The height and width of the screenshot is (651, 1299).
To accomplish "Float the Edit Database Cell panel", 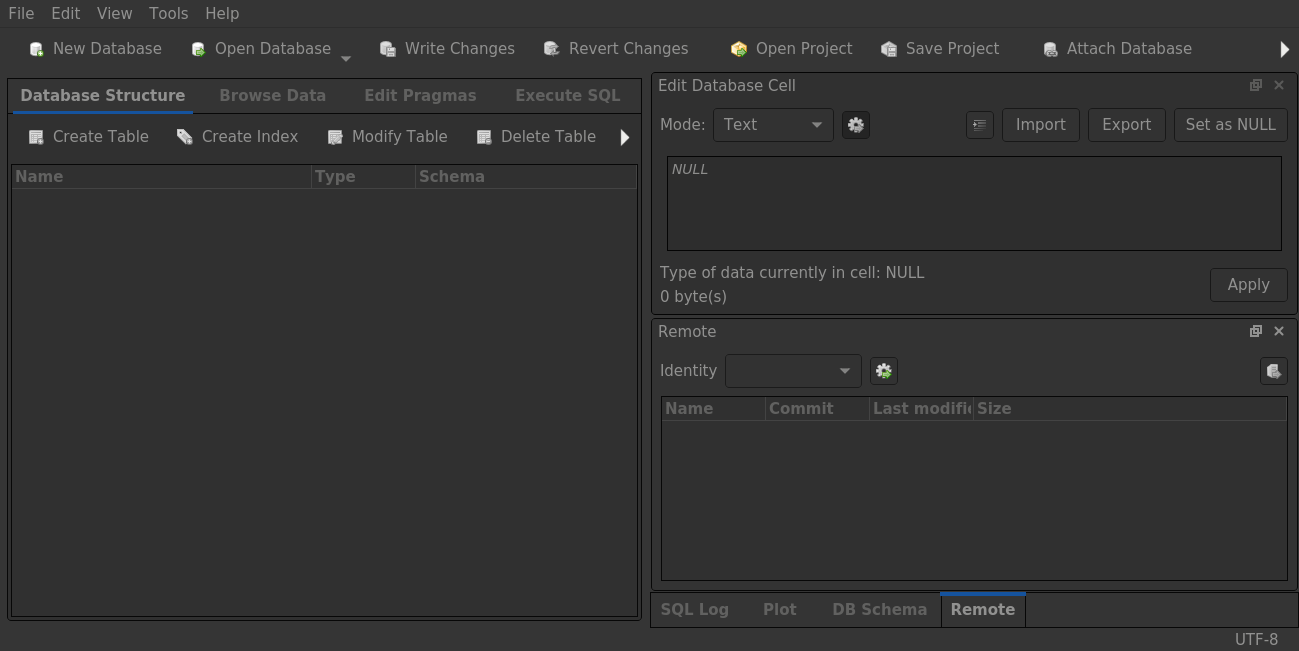I will tap(1256, 86).
